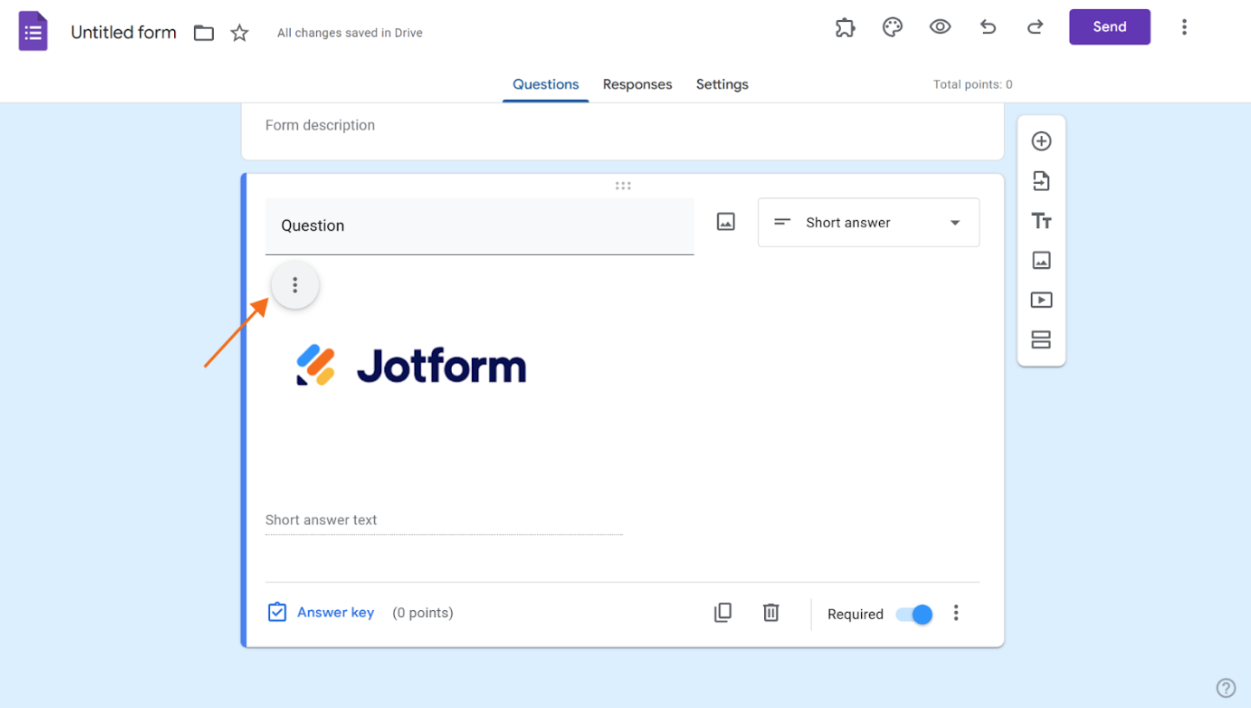Open the Google Forms home icon
The width and height of the screenshot is (1251, 708).
[33, 31]
